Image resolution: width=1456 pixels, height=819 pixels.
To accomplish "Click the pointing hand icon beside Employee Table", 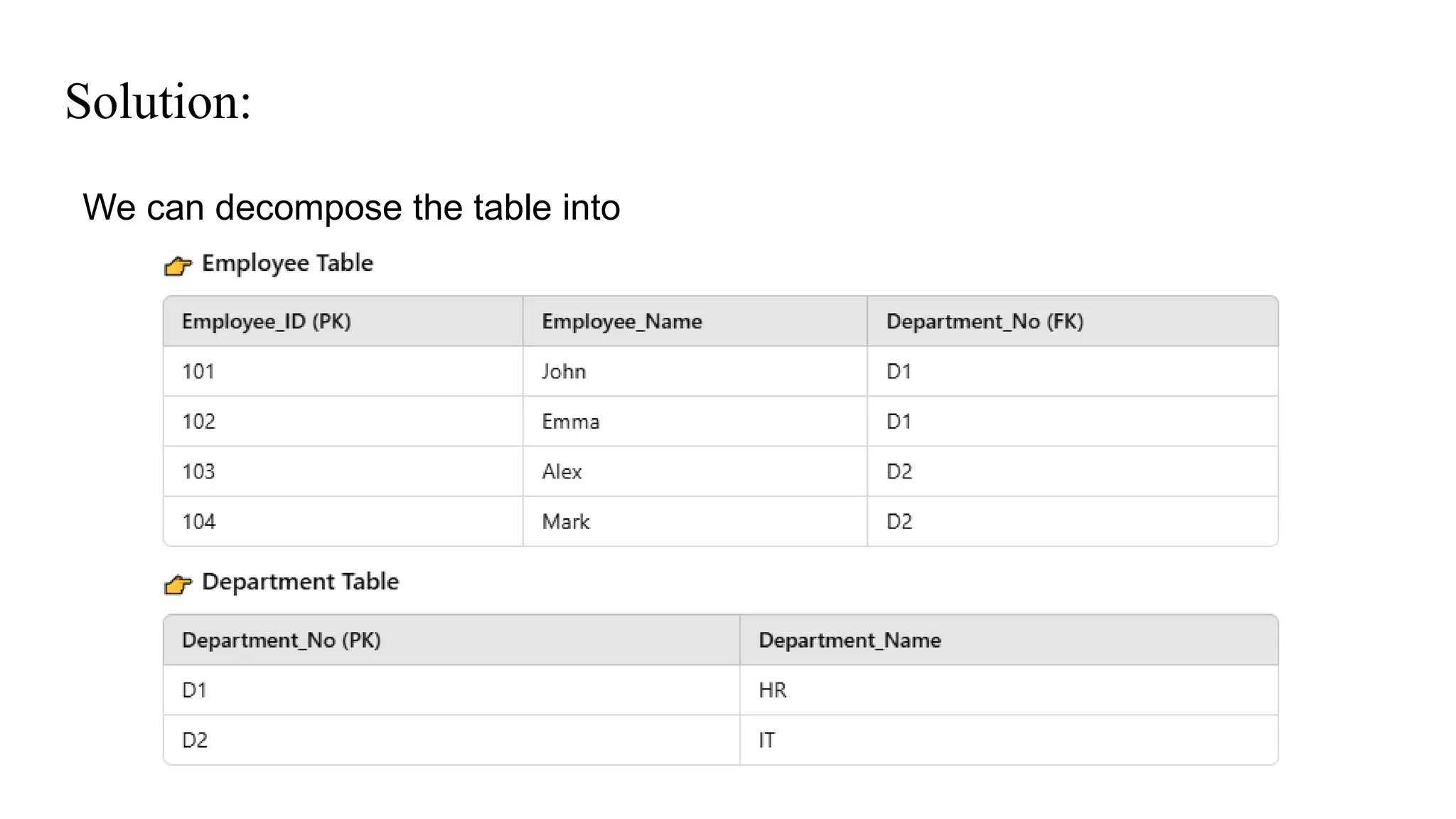I will pyautogui.click(x=178, y=266).
